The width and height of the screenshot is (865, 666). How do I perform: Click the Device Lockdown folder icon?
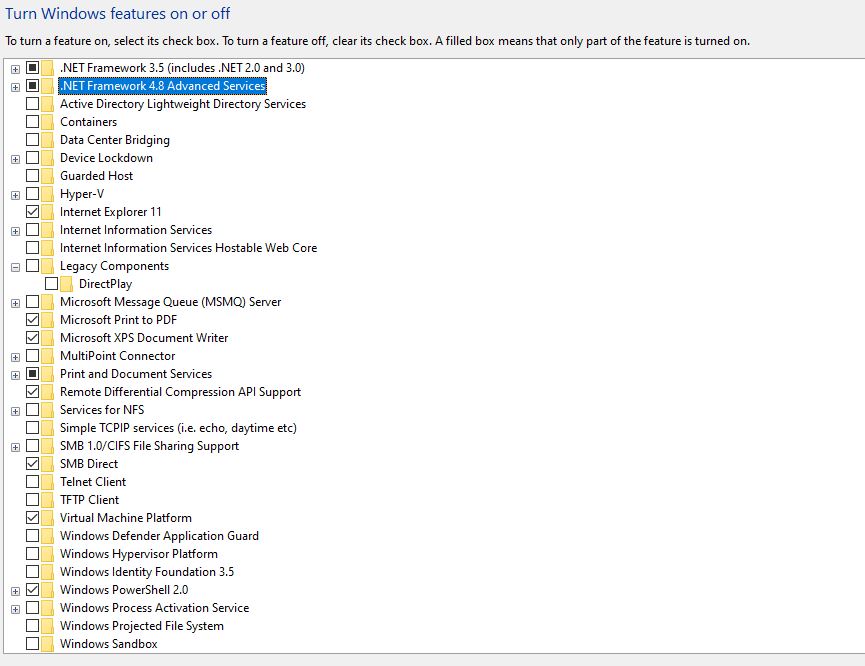(x=48, y=158)
